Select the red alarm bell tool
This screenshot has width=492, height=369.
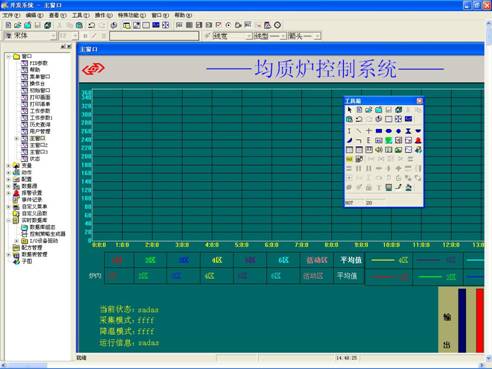[418, 140]
